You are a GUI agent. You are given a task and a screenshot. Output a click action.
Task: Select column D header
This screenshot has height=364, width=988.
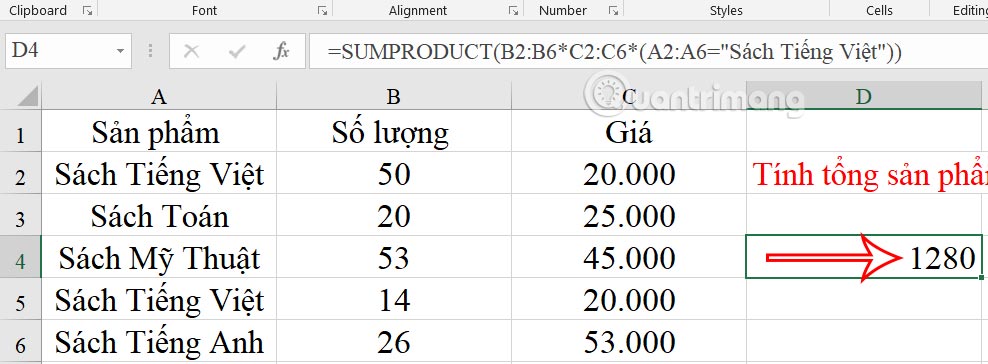pyautogui.click(x=864, y=96)
